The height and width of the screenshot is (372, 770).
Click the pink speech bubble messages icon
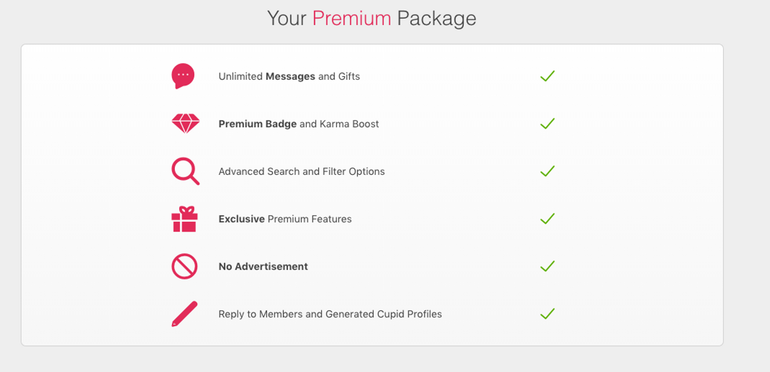(183, 76)
